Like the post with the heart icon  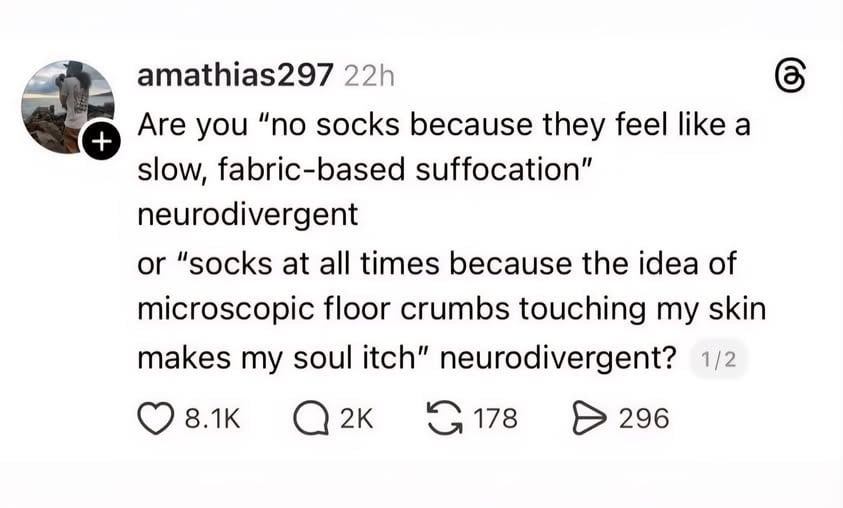point(154,418)
